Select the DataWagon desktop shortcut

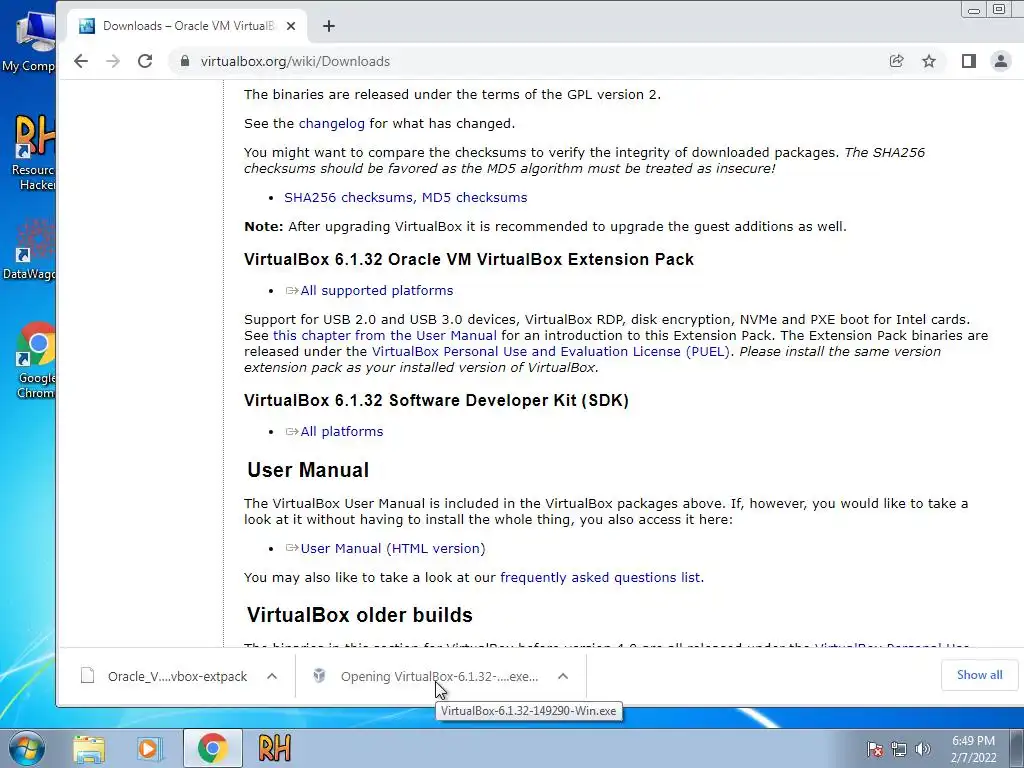pos(29,249)
